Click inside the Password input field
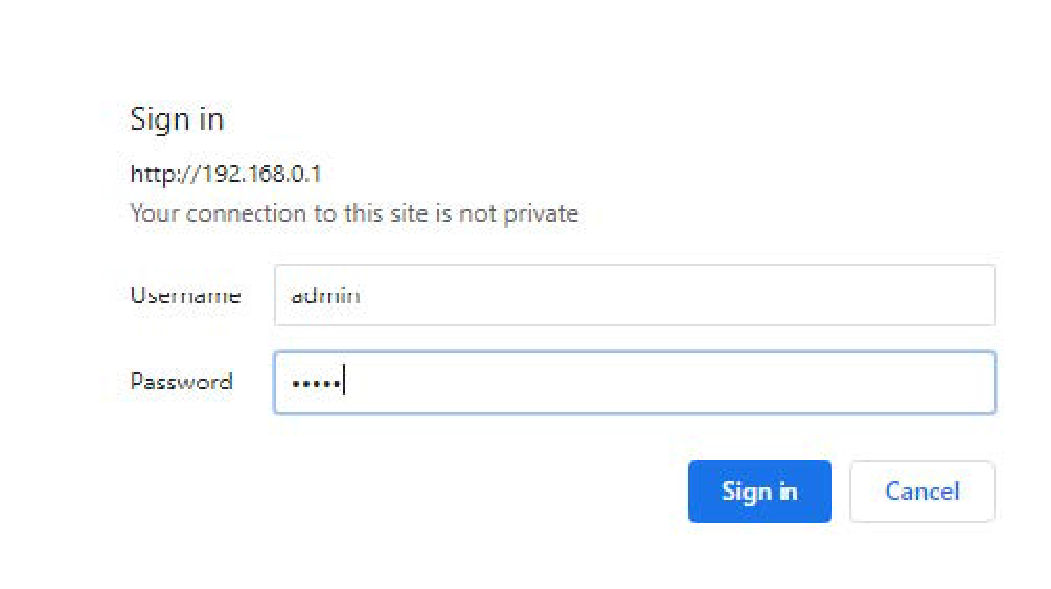Viewport: 1051px width, 589px height. click(x=634, y=382)
